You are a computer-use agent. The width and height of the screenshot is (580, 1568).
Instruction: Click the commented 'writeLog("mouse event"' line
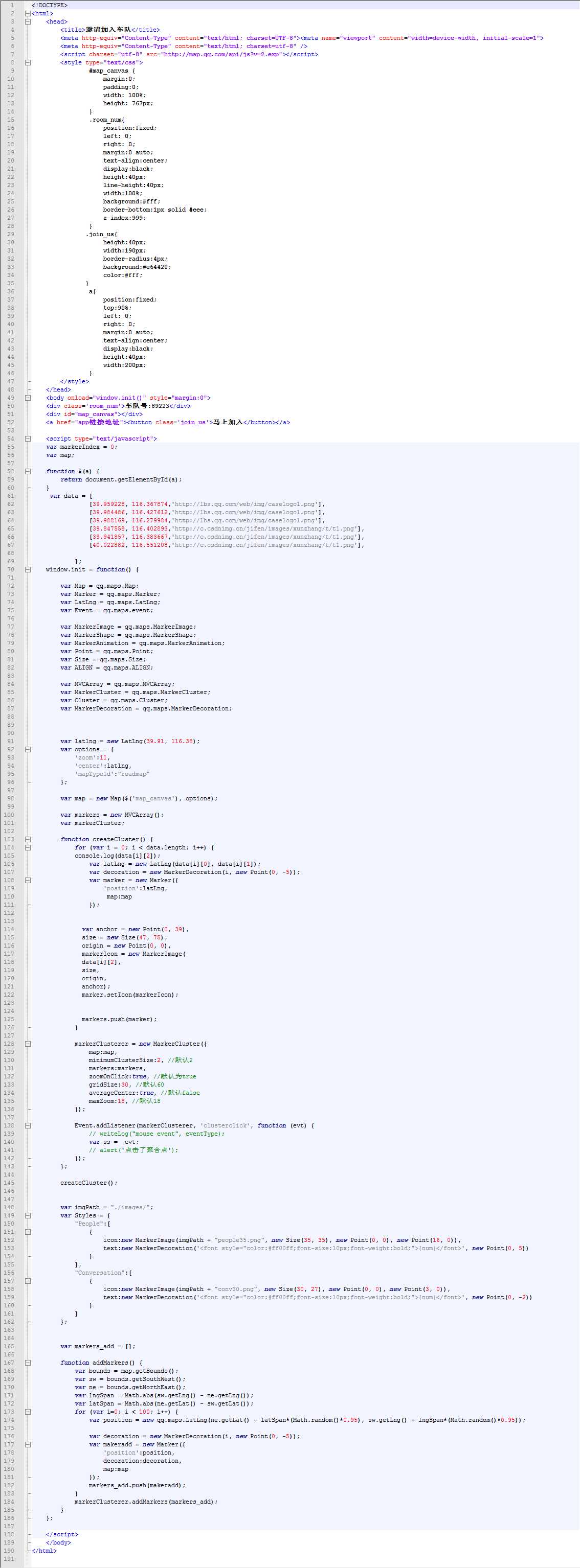[157, 1134]
